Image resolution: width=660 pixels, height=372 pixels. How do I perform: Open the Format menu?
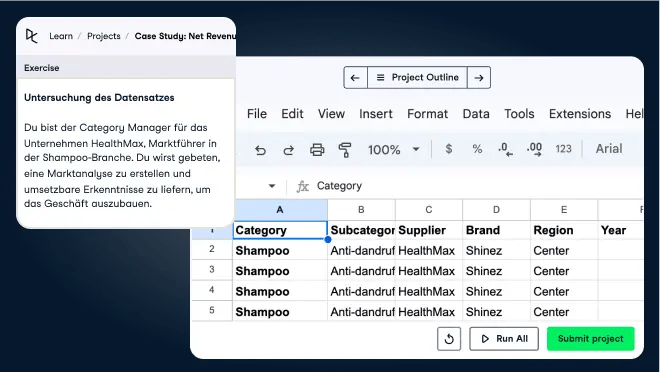pyautogui.click(x=427, y=114)
